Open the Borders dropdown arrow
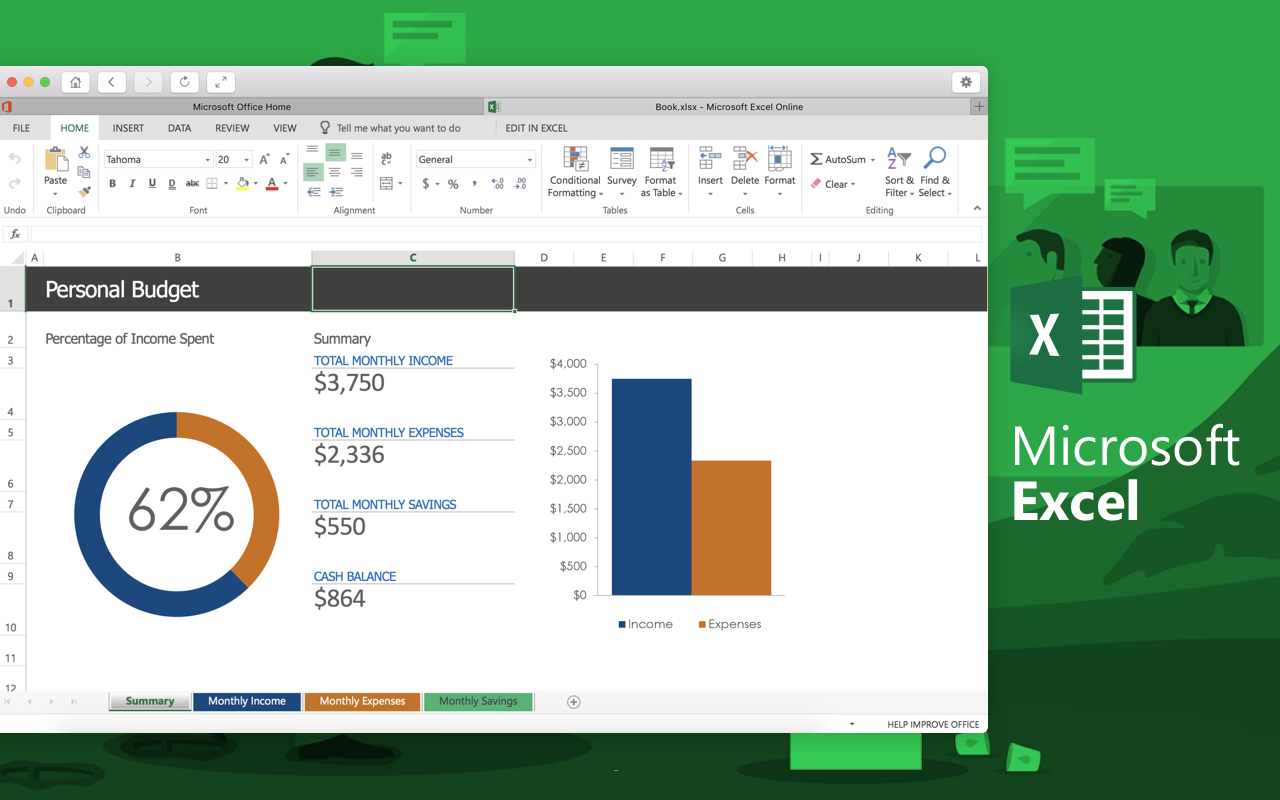Screen dimensions: 1280x800 click(226, 183)
